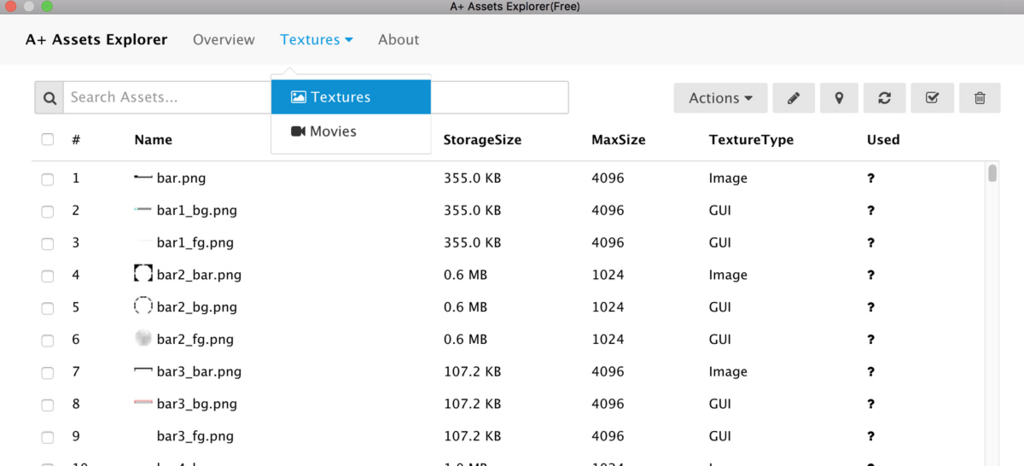
Task: Click bar.png thumbnail icon
Action: [143, 178]
